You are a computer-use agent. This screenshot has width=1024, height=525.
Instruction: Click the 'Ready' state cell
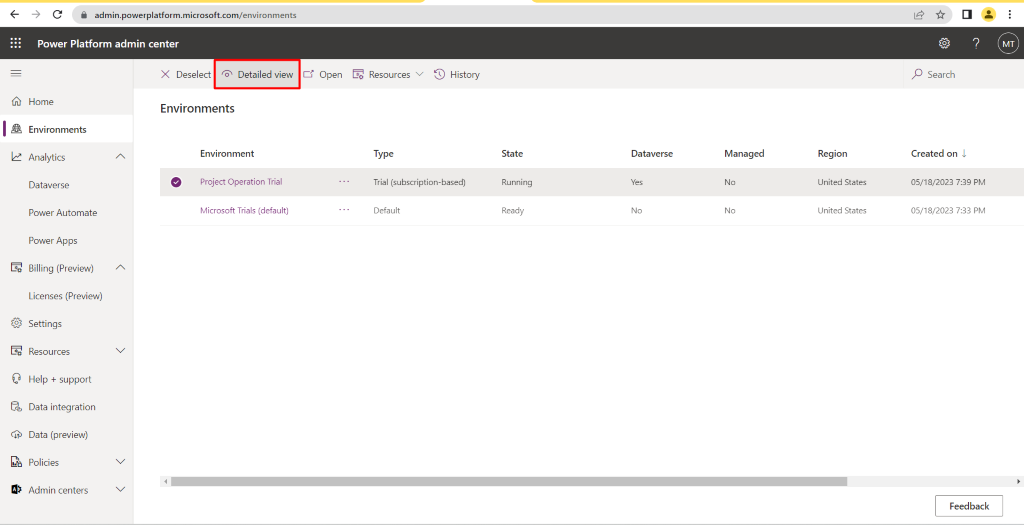513,210
